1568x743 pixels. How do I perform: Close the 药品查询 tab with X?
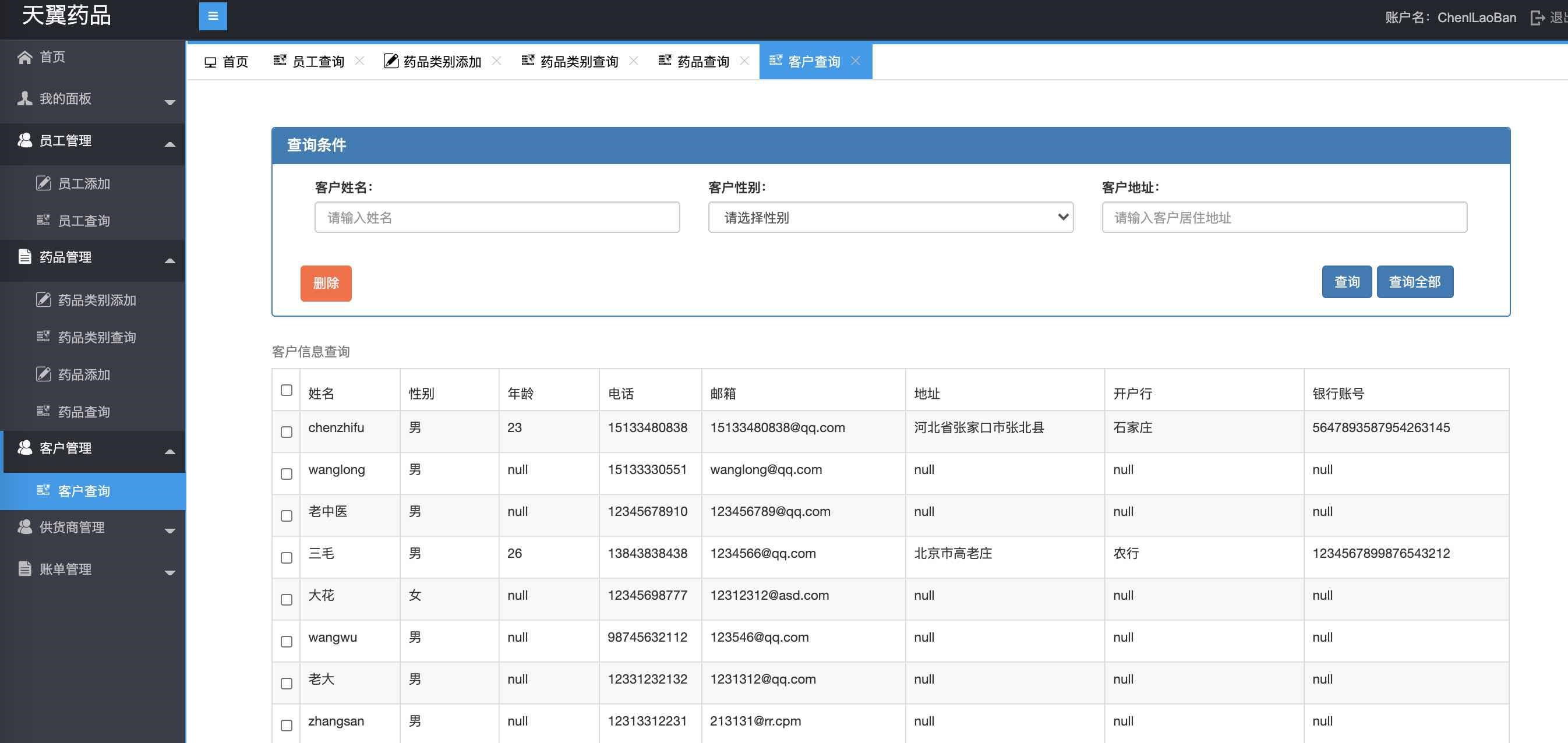click(x=744, y=61)
